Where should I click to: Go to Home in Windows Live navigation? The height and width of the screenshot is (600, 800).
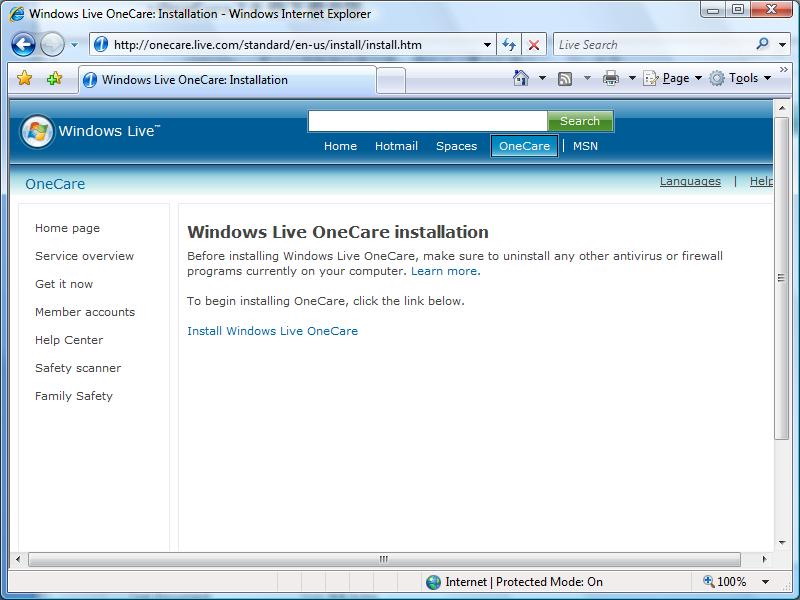[340, 146]
